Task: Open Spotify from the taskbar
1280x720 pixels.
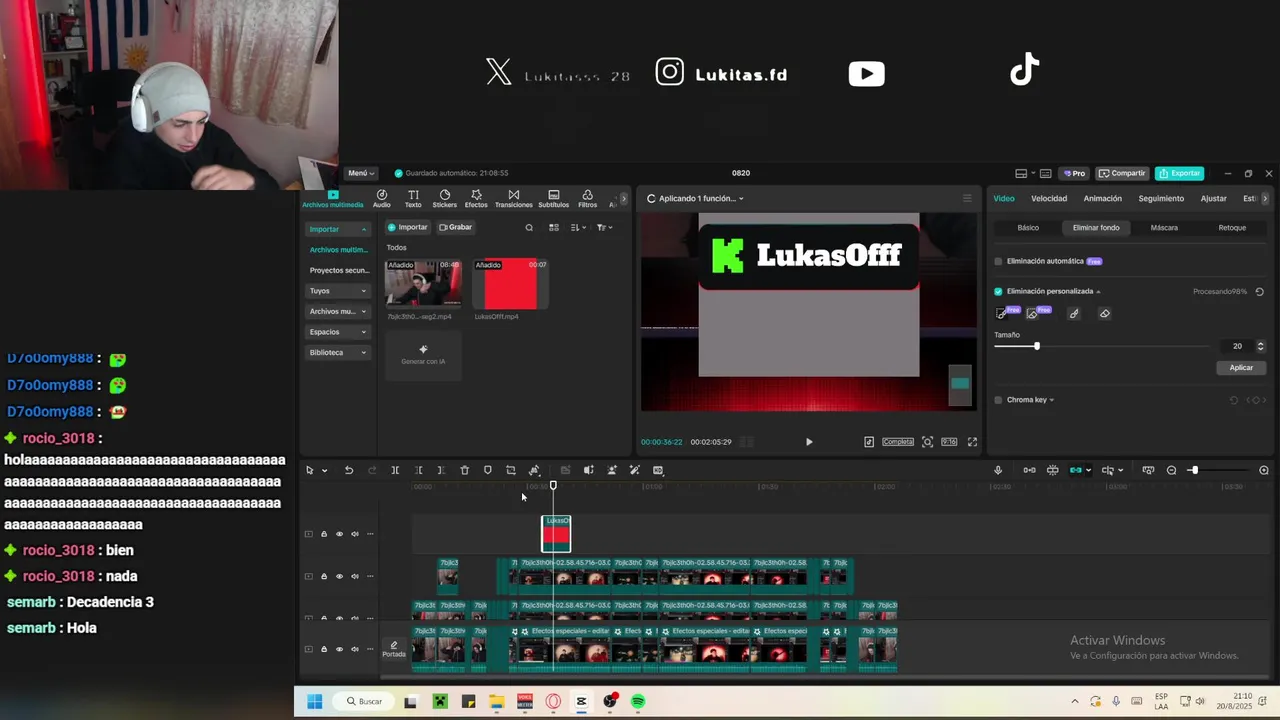Action: coord(638,702)
